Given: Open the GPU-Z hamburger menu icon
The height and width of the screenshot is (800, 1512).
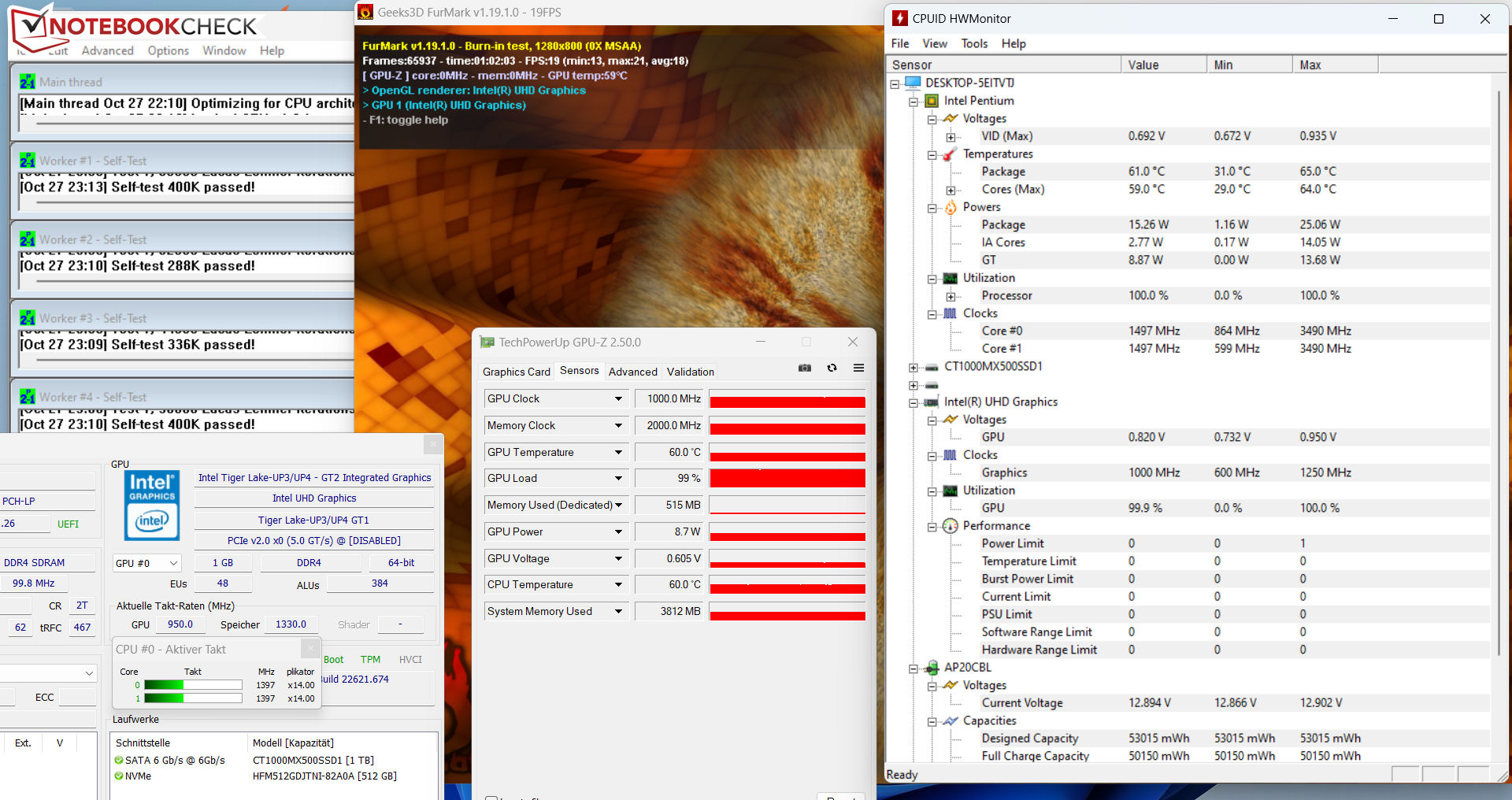Looking at the screenshot, I should [x=858, y=368].
